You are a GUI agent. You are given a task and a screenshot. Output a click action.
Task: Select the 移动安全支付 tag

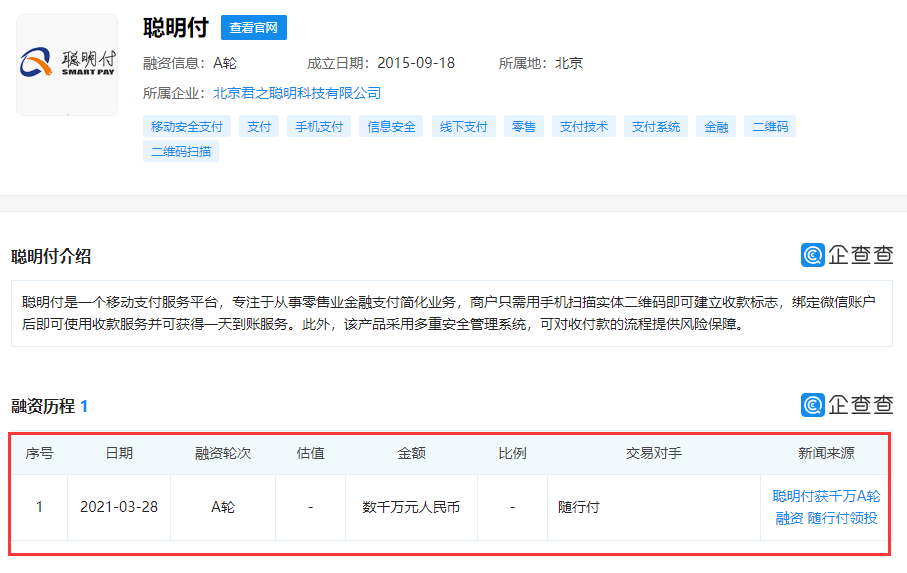tap(187, 127)
